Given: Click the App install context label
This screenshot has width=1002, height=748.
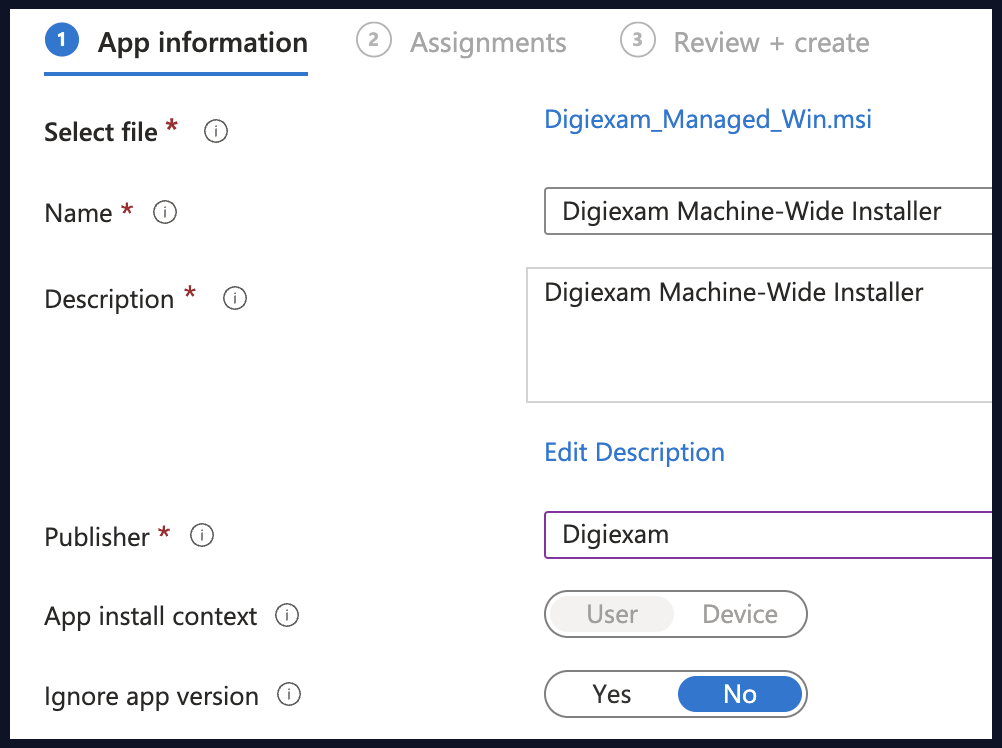Looking at the screenshot, I should point(150,617).
